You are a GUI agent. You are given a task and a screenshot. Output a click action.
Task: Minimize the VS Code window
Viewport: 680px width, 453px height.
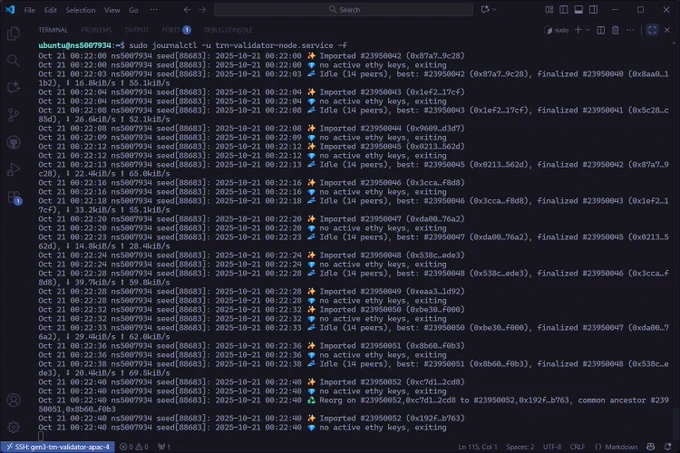(x=615, y=10)
